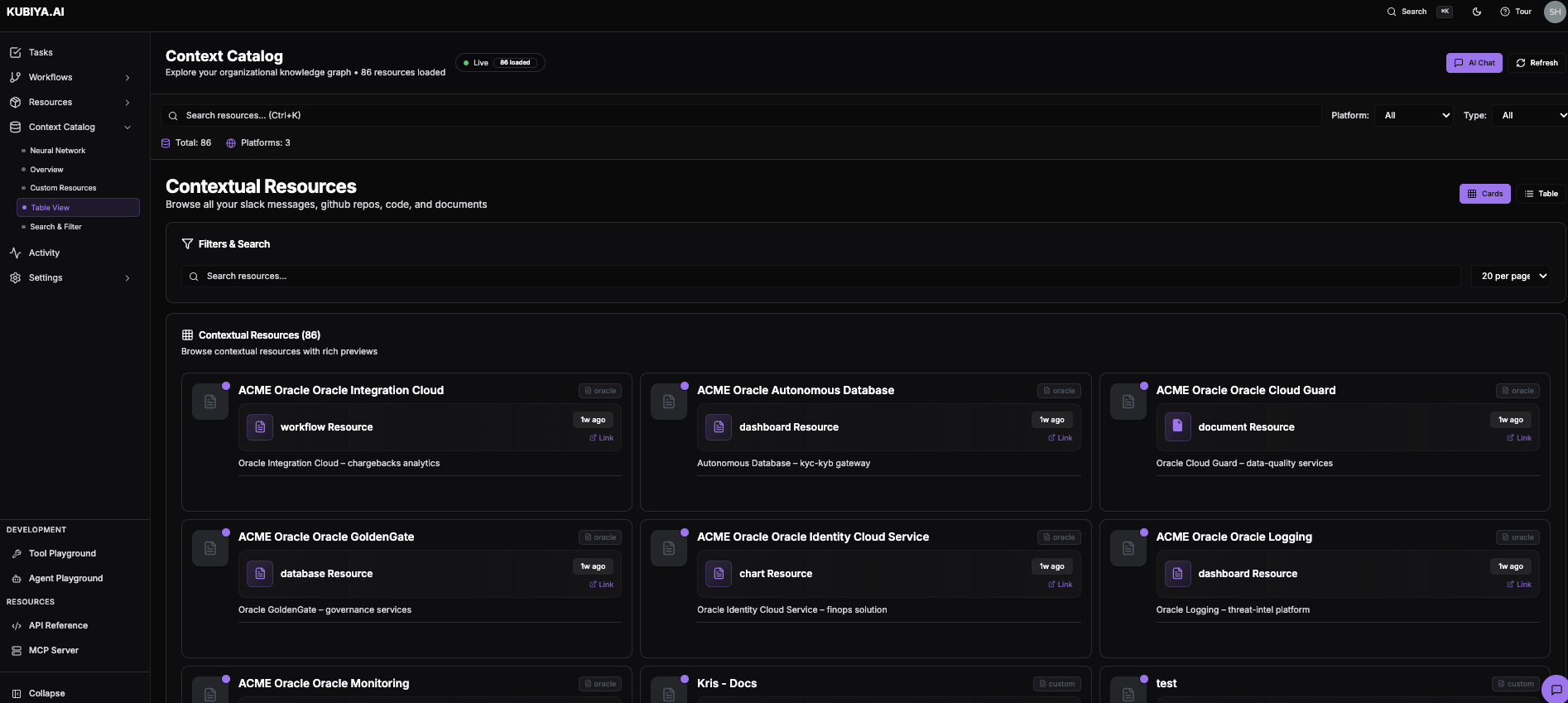Click the Context Catalog database icon
This screenshot has height=703, width=1568.
(15, 127)
